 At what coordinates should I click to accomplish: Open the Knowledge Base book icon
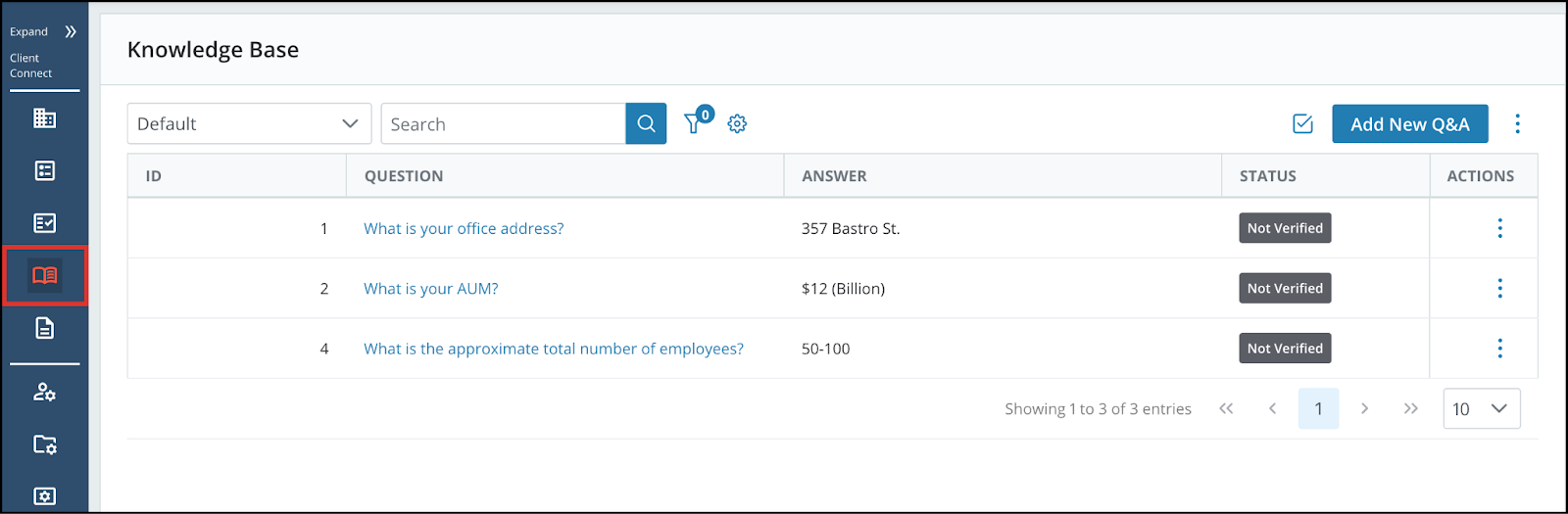coord(45,275)
